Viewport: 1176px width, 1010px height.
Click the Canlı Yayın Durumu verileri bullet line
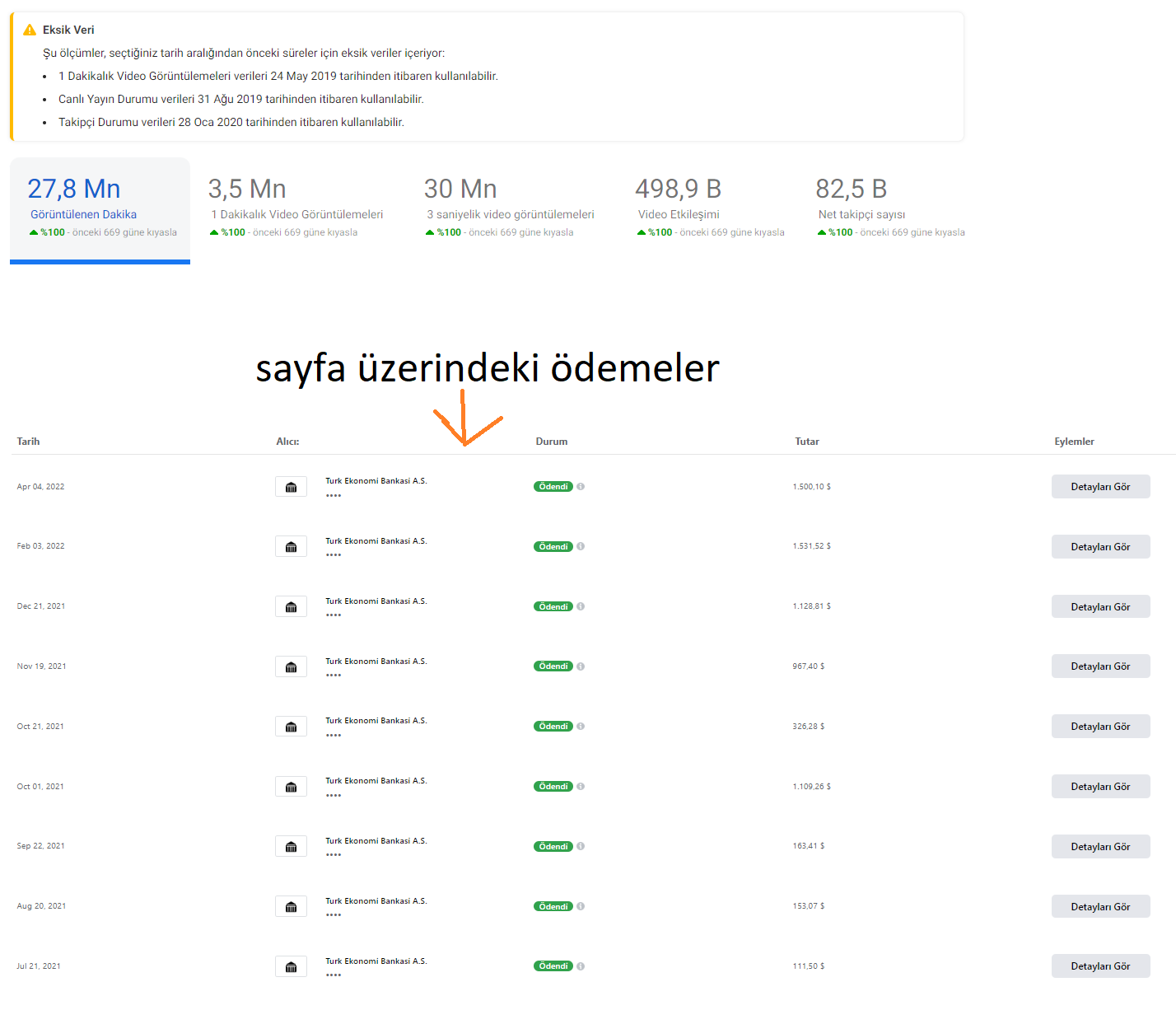click(x=241, y=99)
